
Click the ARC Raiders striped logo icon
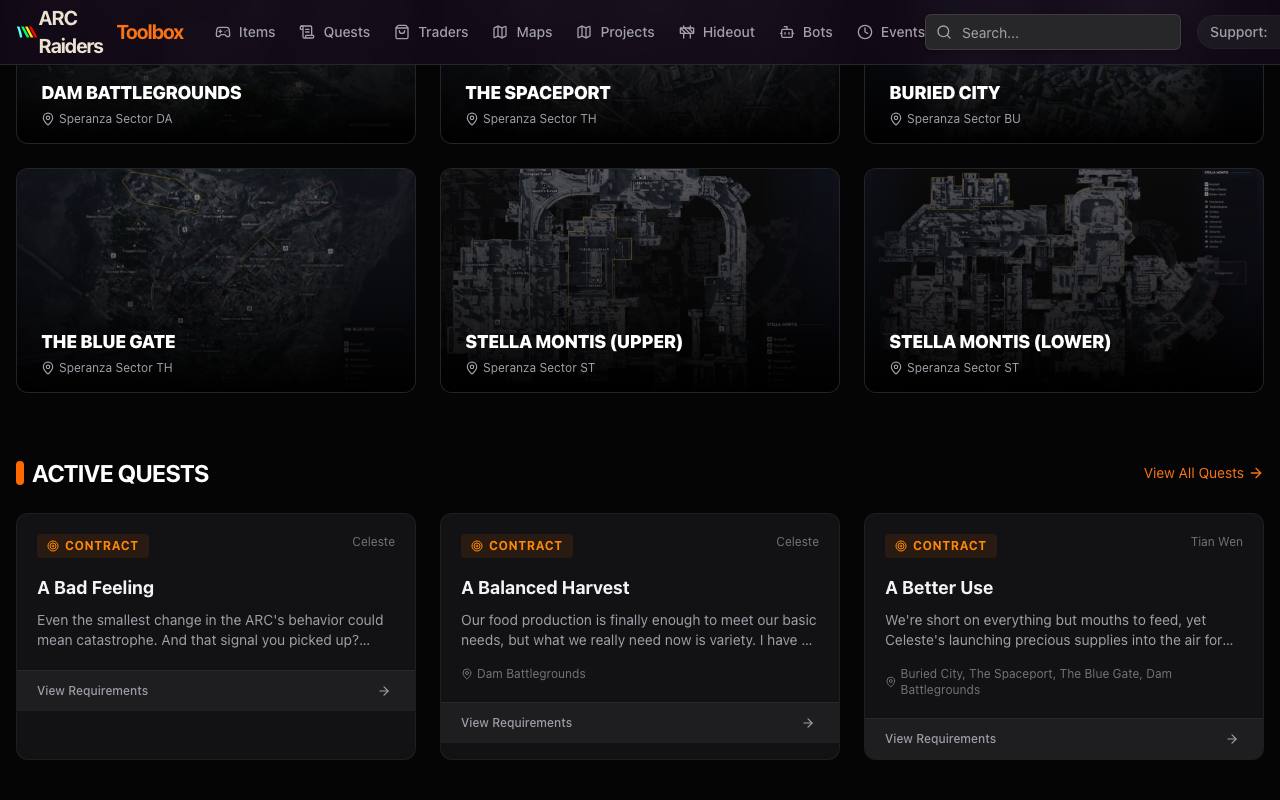pyautogui.click(x=26, y=32)
